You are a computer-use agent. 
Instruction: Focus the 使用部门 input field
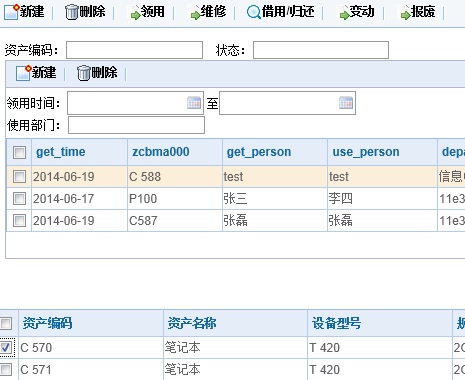pos(136,125)
